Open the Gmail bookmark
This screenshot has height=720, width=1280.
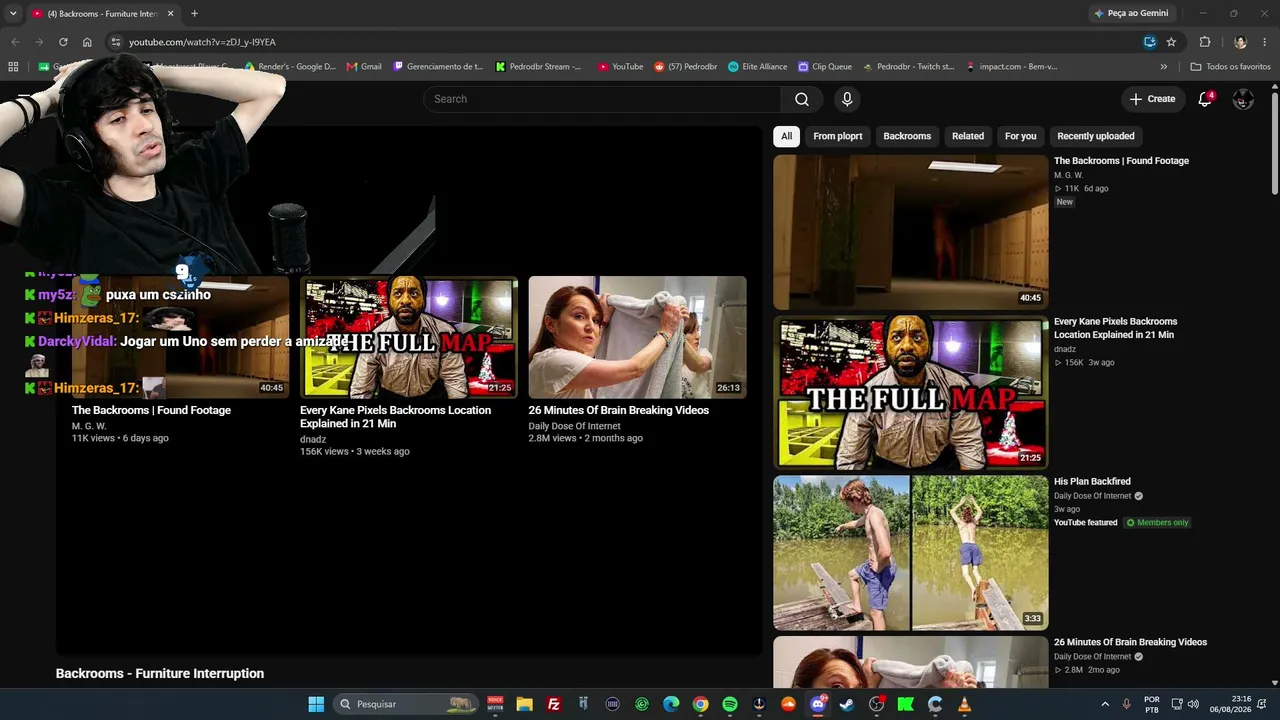(364, 67)
